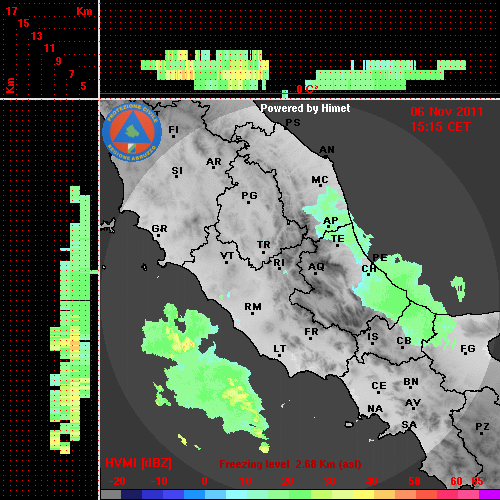
Task: Click the GR city label on map
Action: pos(159,229)
